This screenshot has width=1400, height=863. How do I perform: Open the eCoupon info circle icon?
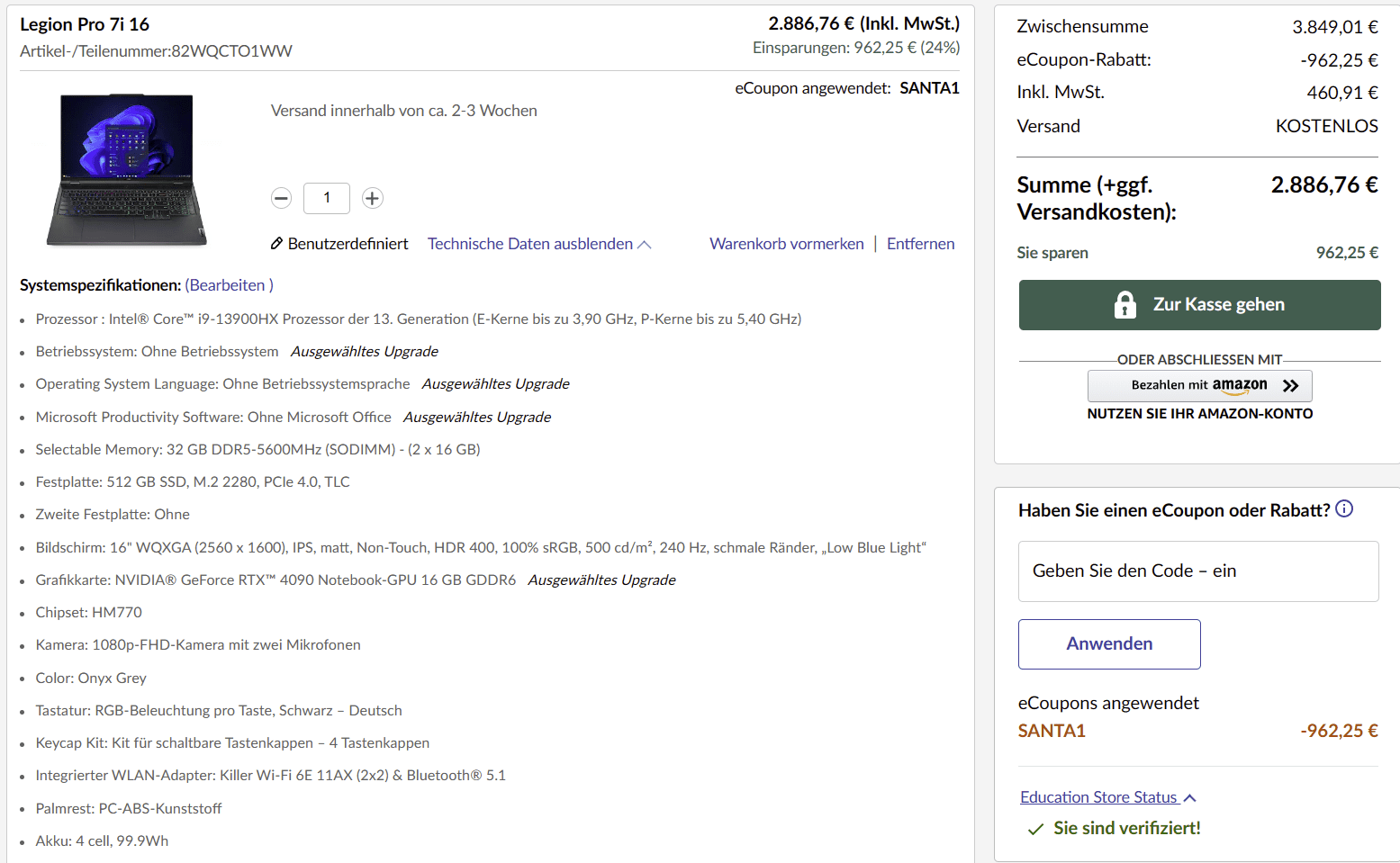pyautogui.click(x=1344, y=509)
